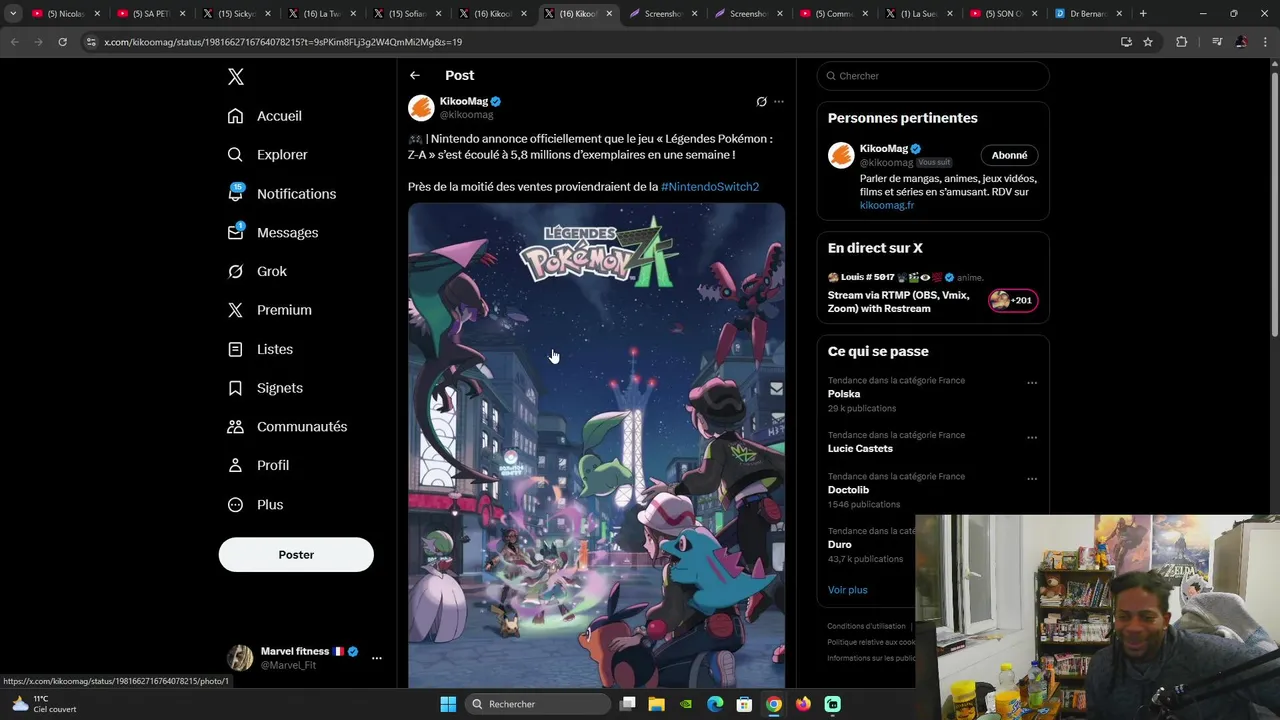
Task: Open the Accueil home icon
Action: click(235, 116)
